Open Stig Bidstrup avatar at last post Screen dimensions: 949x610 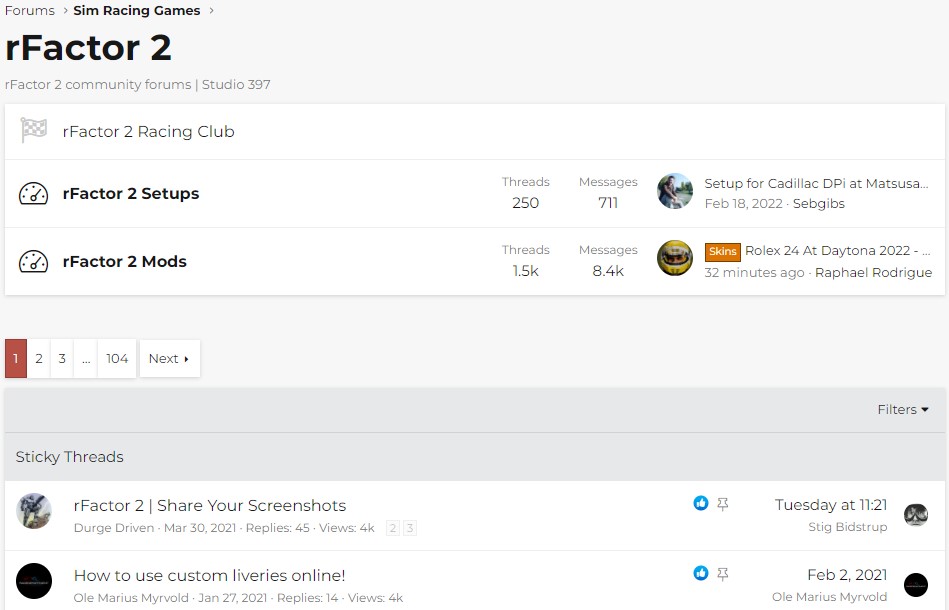point(916,515)
